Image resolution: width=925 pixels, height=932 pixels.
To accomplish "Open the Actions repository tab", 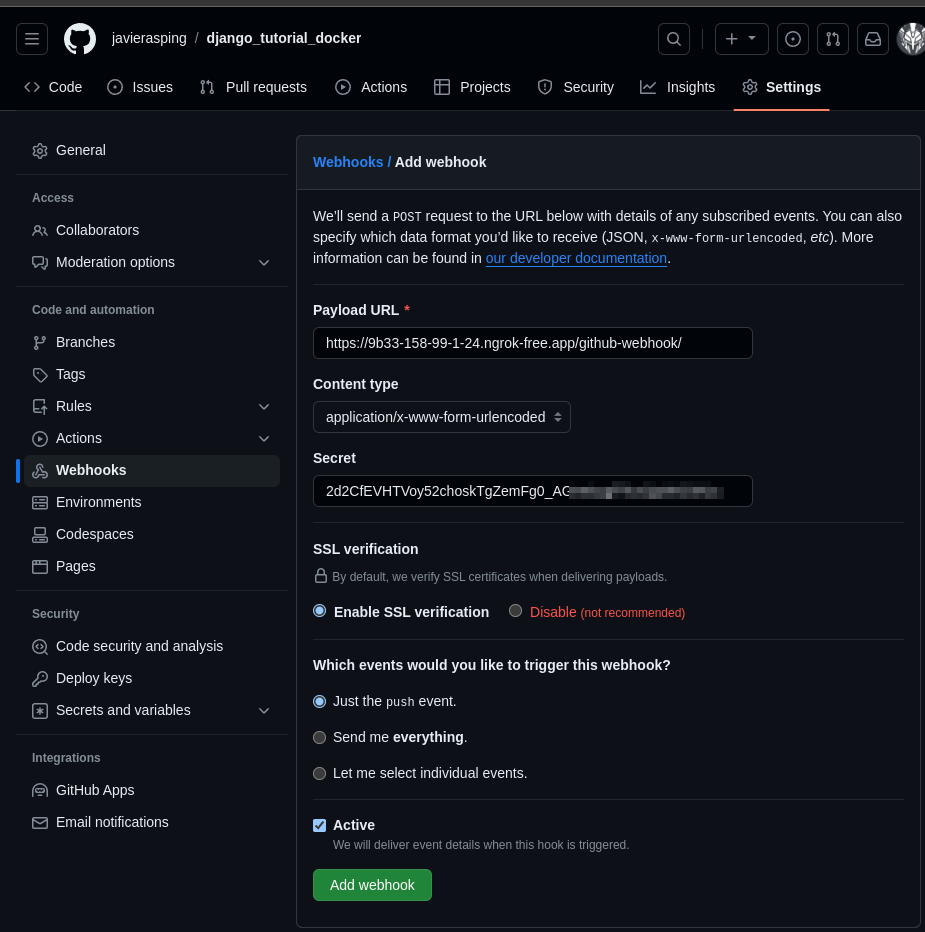I will (371, 87).
